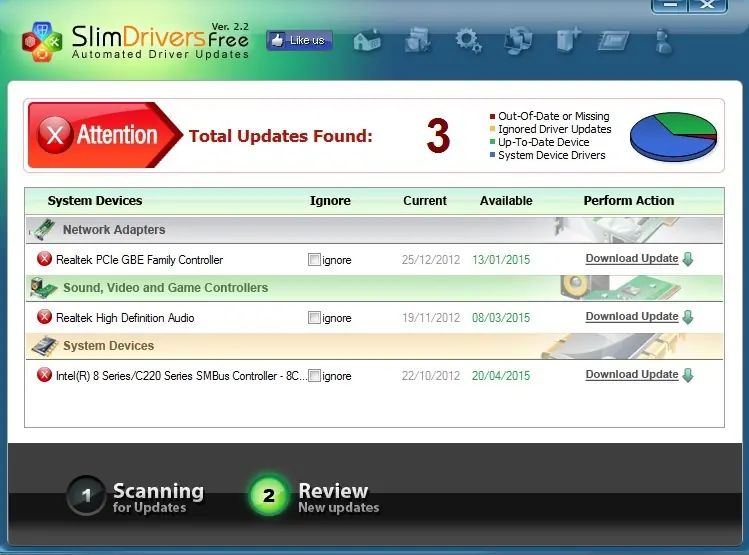The height and width of the screenshot is (555, 749).
Task: Select the System Devices category row
Action: point(374,346)
